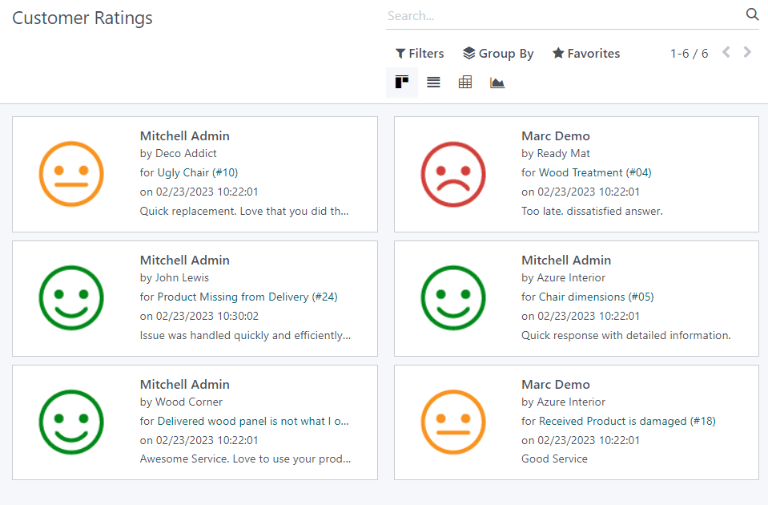The image size is (768, 505).
Task: Open the Favorites dropdown
Action: pos(586,54)
